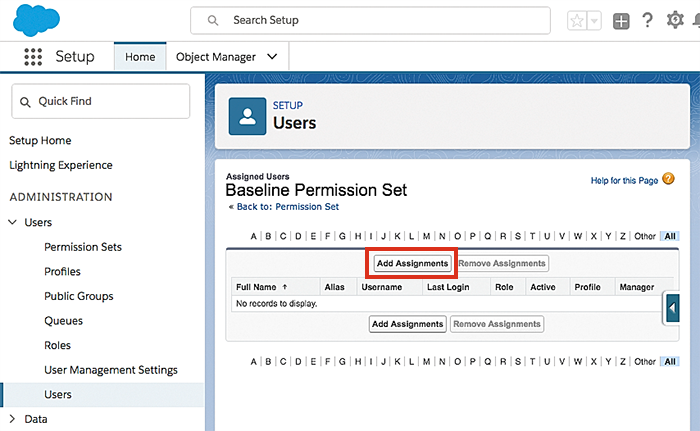Open Setup Home in sidebar
This screenshot has width=700, height=431.
40,140
